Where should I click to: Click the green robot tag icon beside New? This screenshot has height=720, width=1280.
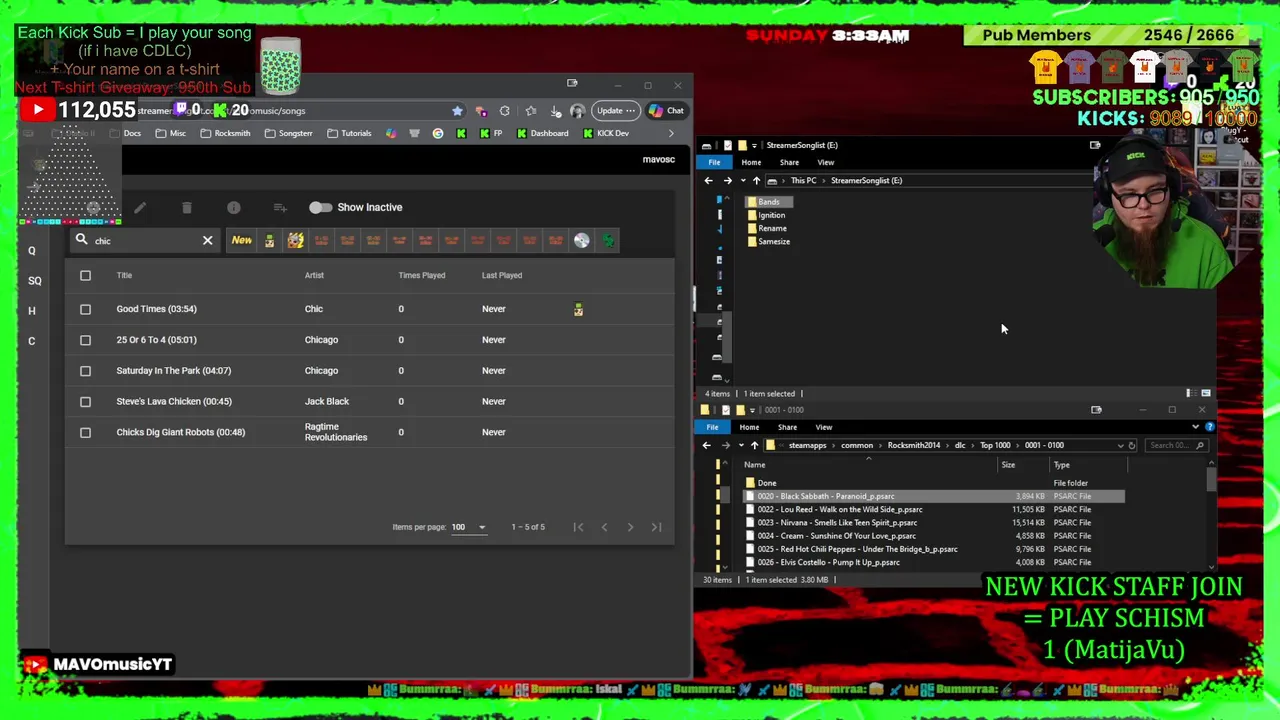[269, 240]
